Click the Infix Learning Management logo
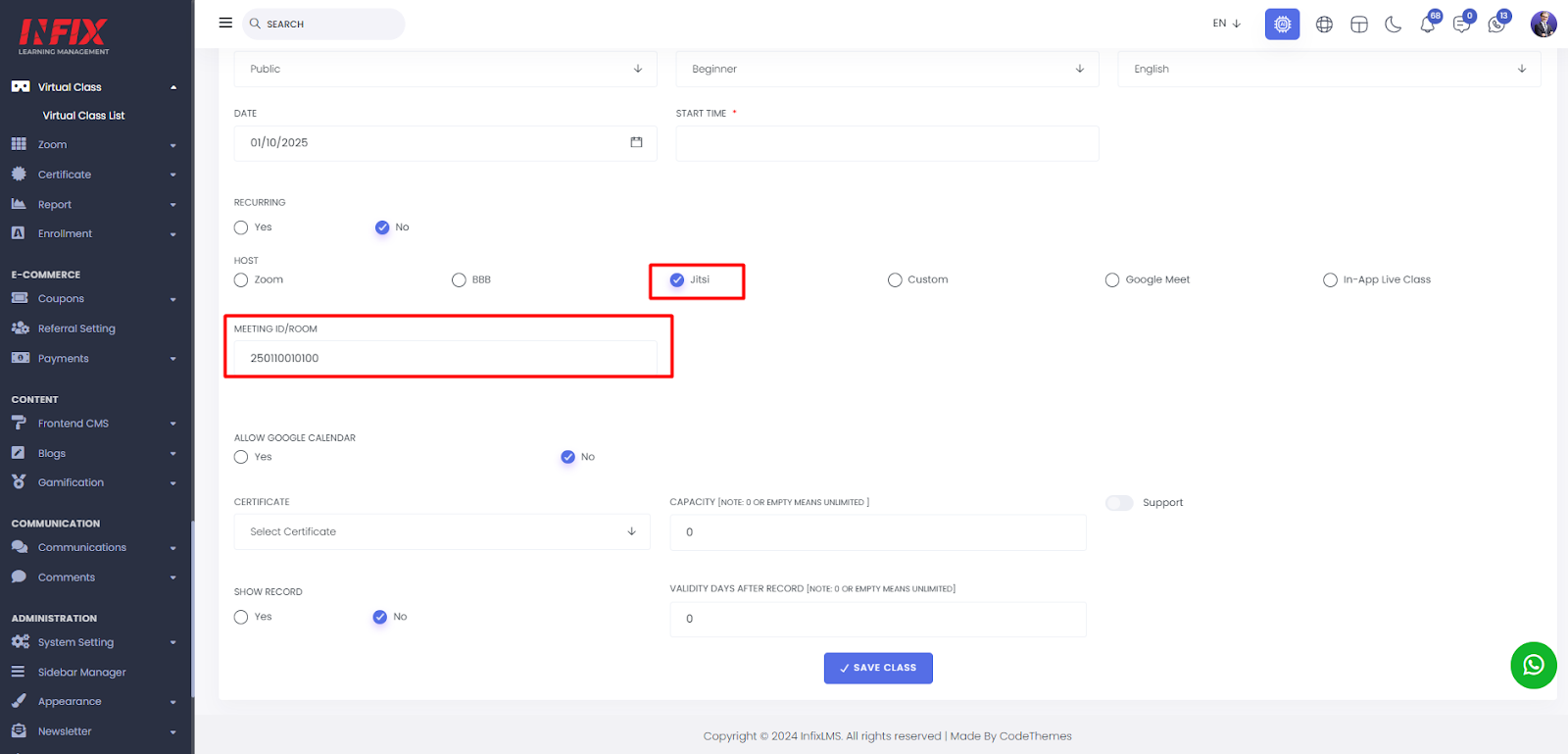 tap(64, 36)
